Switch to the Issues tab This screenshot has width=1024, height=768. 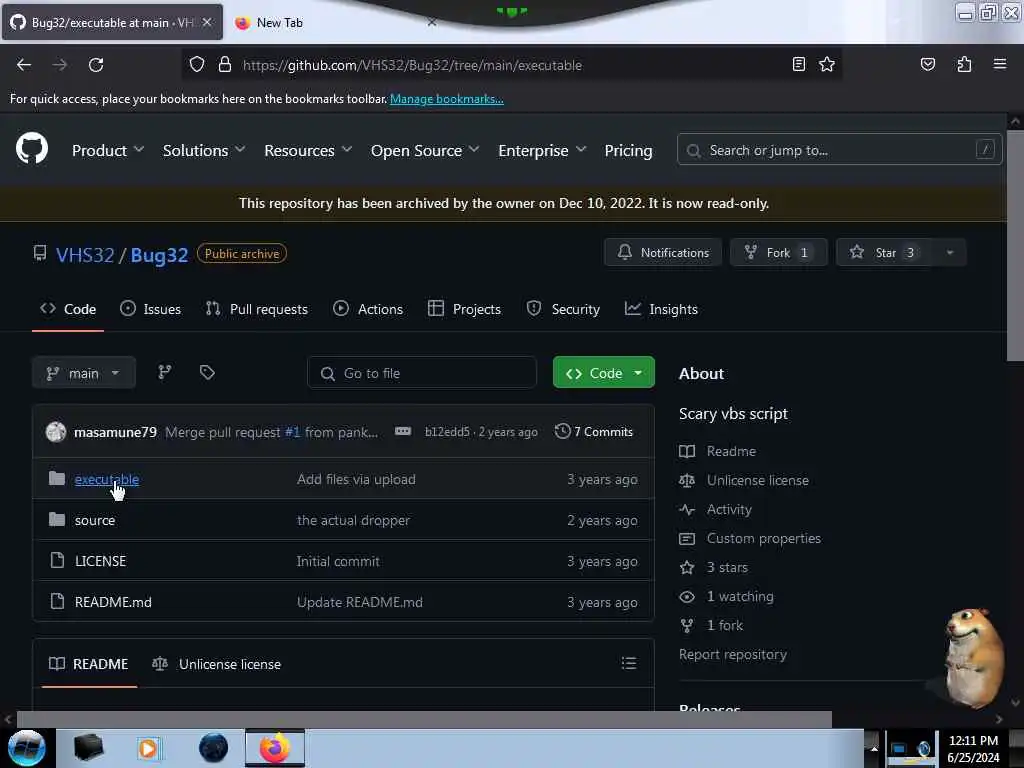150,309
